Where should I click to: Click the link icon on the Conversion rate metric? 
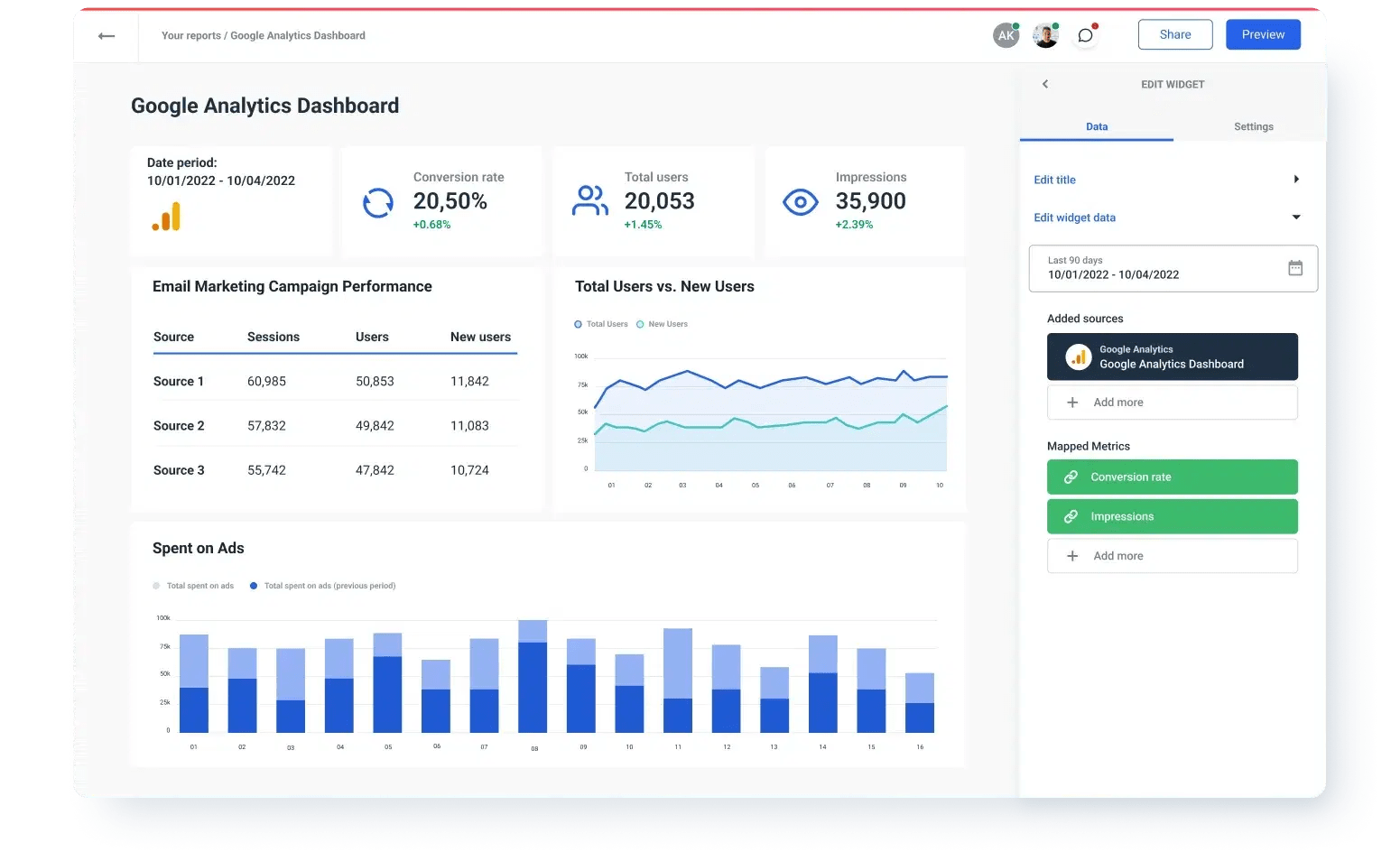[1071, 477]
